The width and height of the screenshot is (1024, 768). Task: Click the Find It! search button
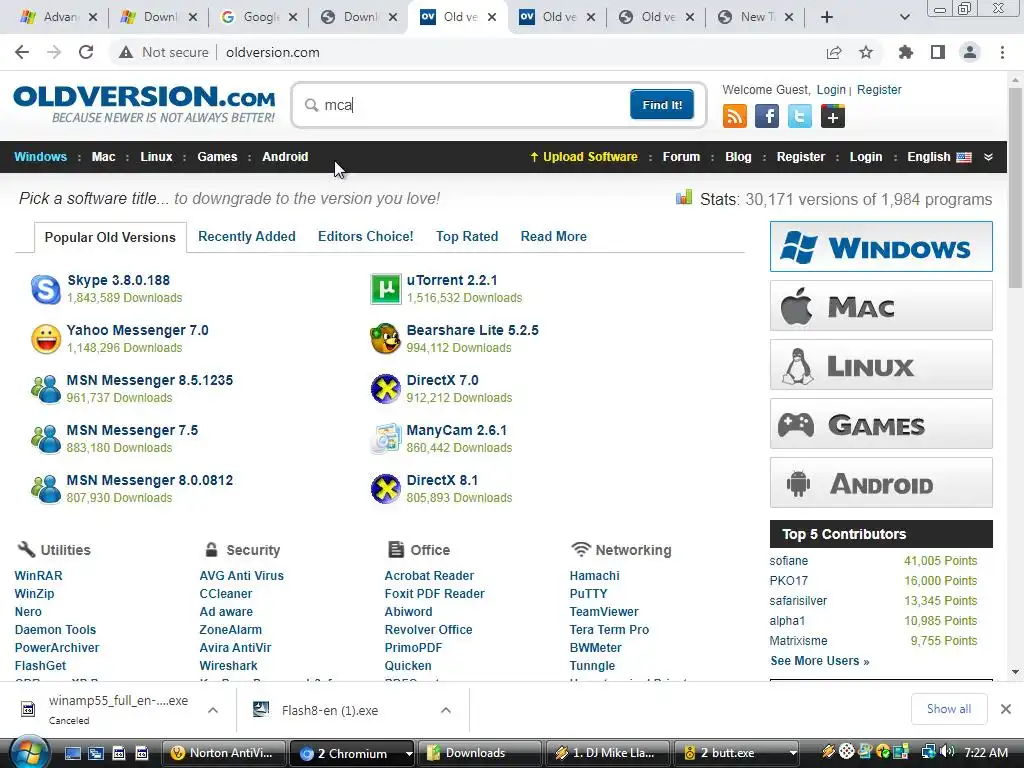[662, 104]
